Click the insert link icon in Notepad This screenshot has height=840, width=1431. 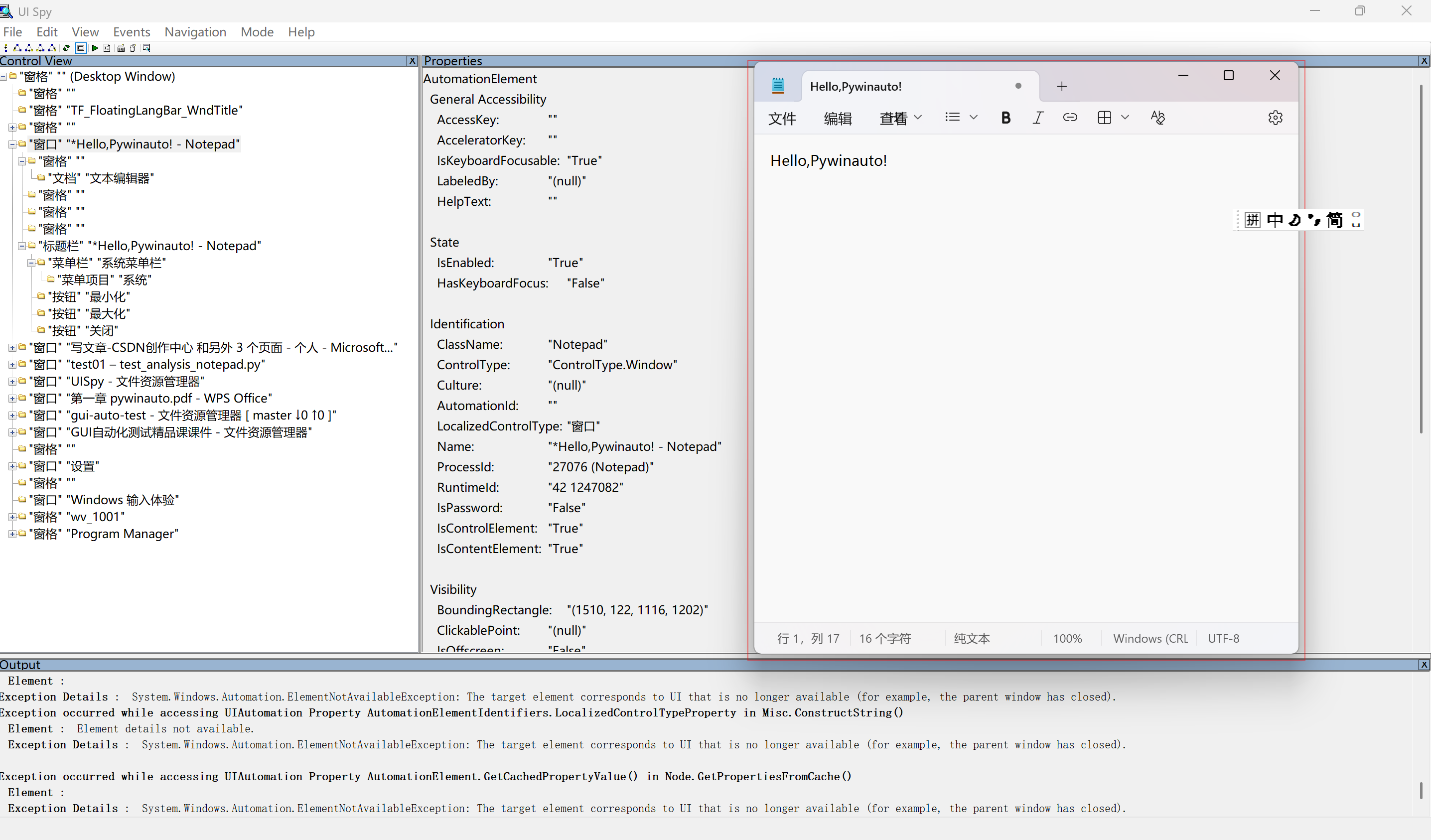click(x=1070, y=118)
